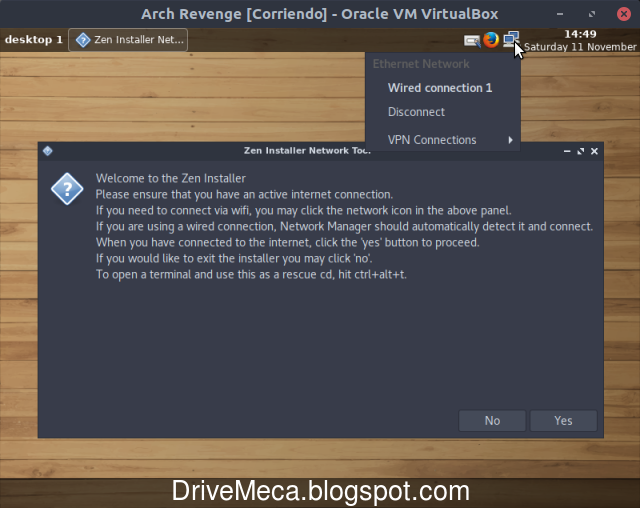The image size is (640, 508).
Task: Click the Zen Installer window's diamond menu icon
Action: (47, 151)
